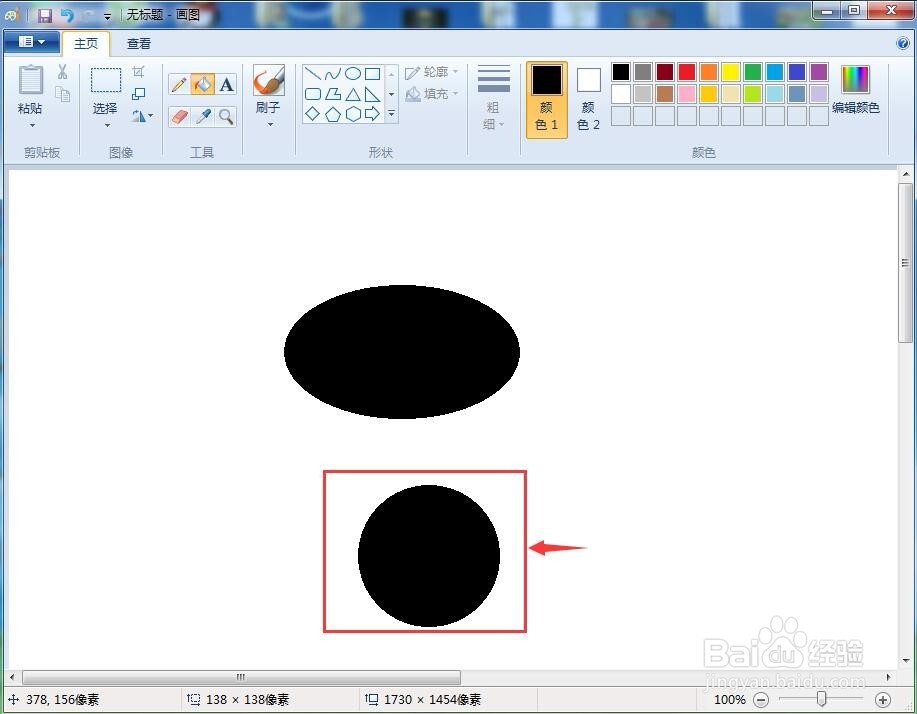Choose the Right arrow shape

click(x=373, y=114)
